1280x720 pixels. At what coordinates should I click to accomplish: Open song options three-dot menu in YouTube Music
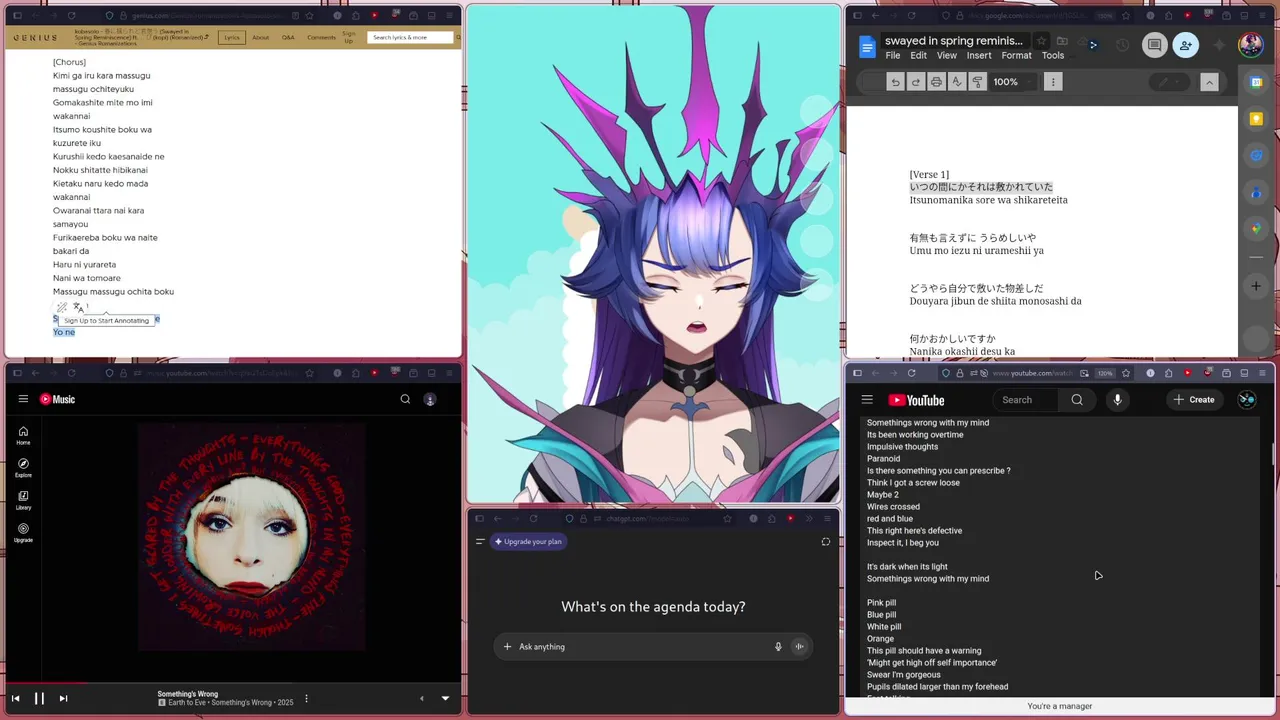[306, 698]
